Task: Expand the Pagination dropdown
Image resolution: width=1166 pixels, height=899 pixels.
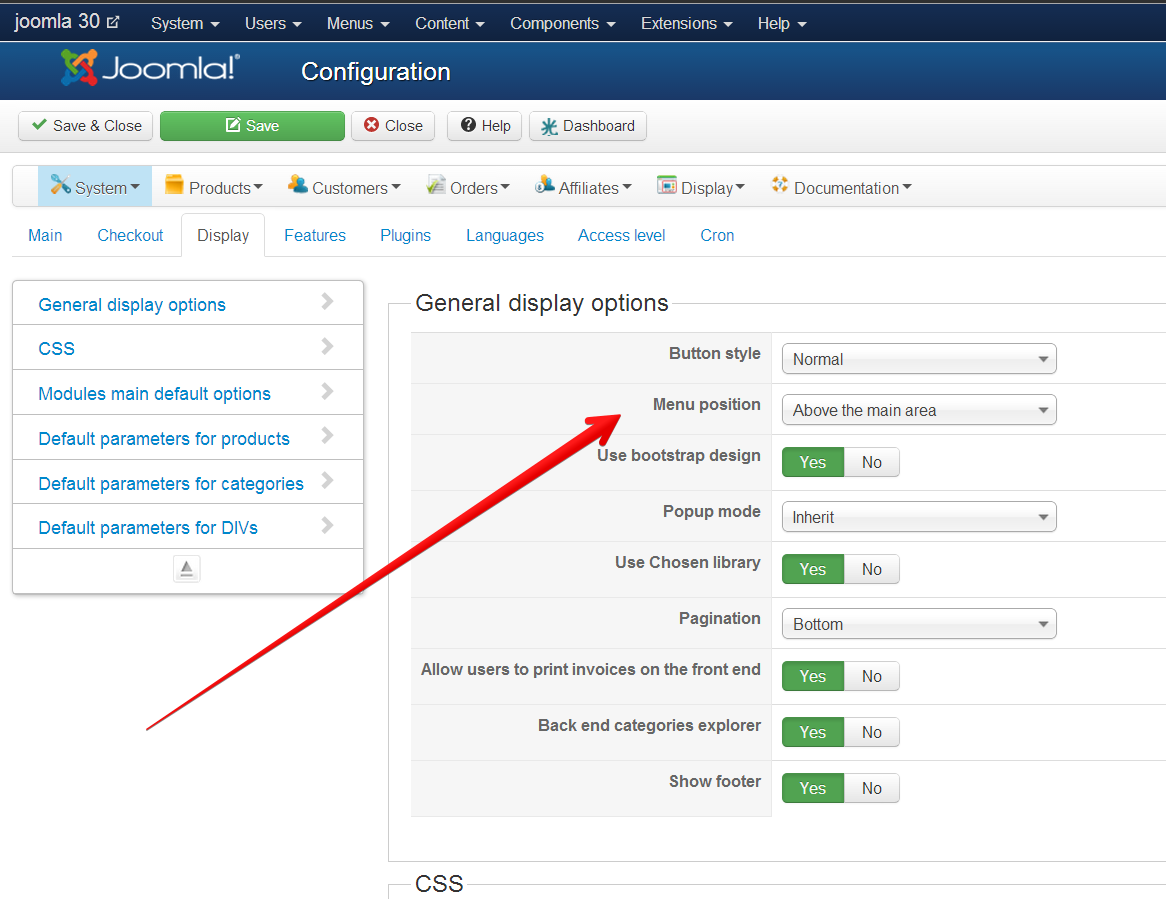Action: [x=918, y=624]
